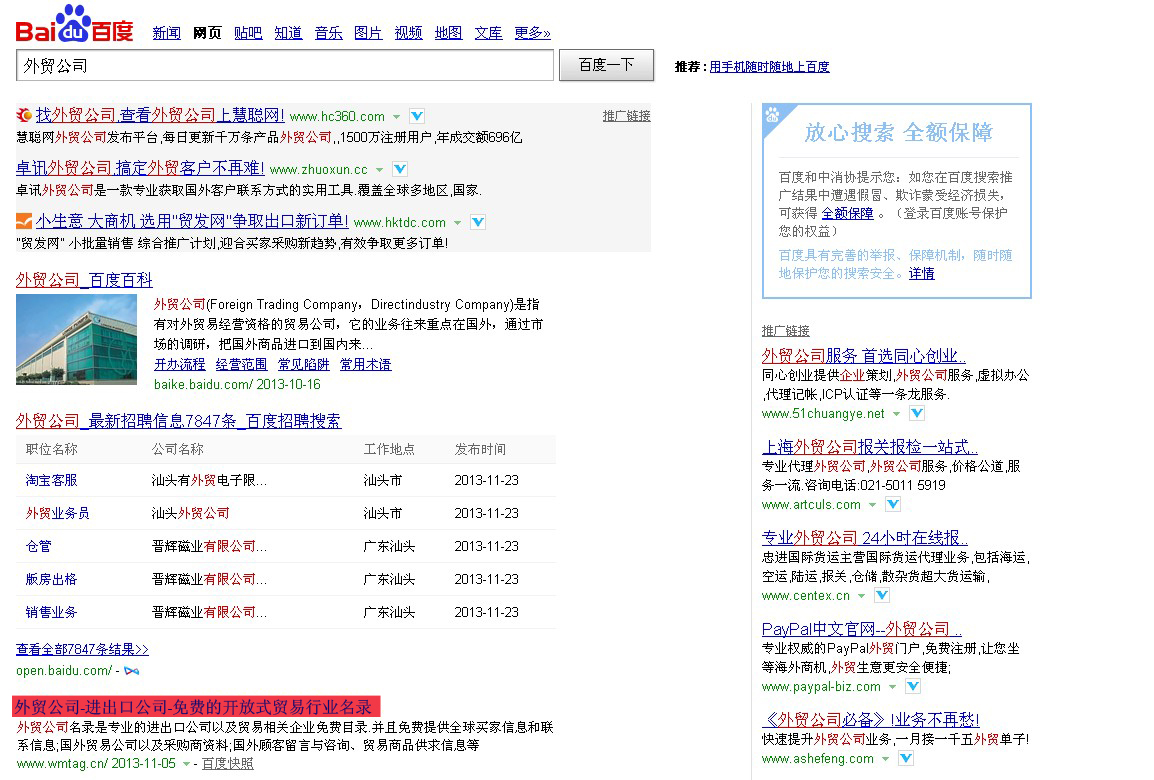Open the dropdown arrow beside www.artculs.com
This screenshot has height=780, width=1154.
(872, 505)
